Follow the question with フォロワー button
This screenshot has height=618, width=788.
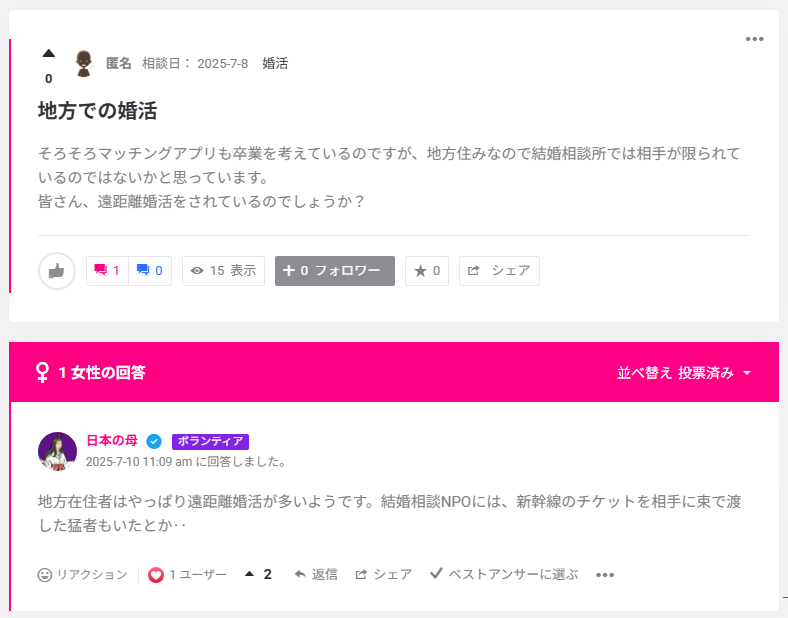click(x=334, y=271)
